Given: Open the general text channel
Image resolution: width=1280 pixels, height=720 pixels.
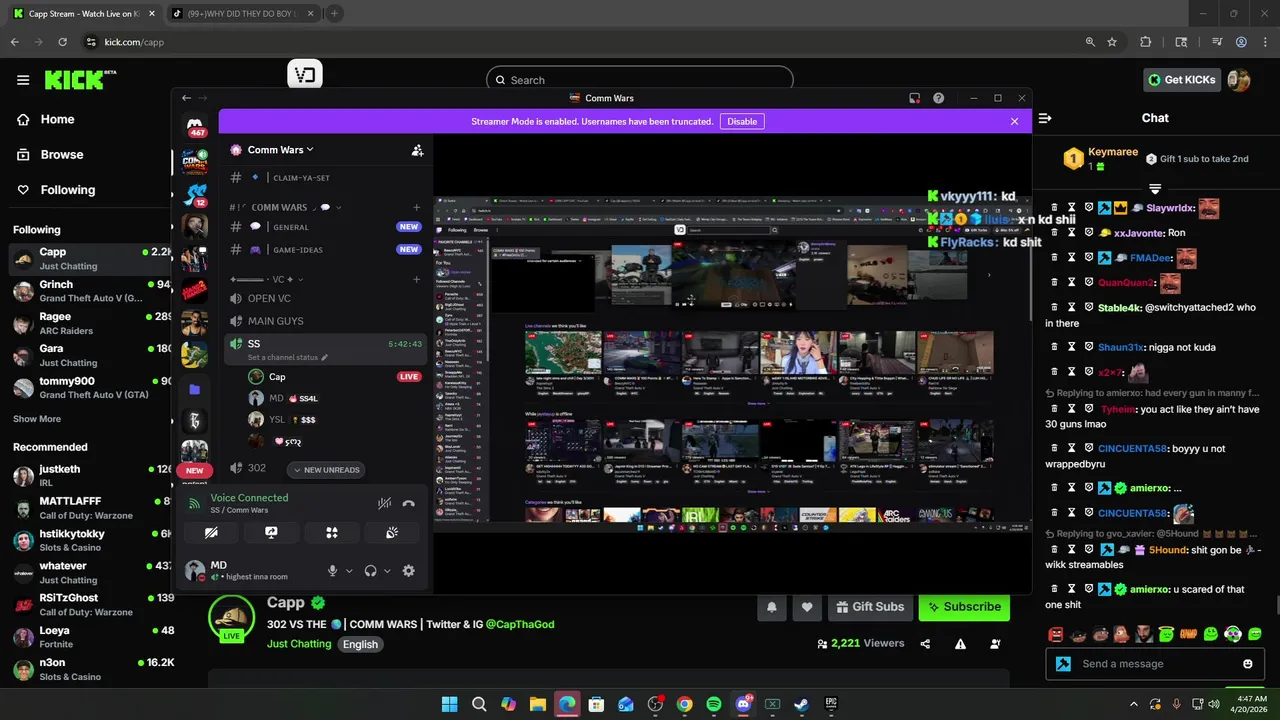Looking at the screenshot, I should 327,227.
